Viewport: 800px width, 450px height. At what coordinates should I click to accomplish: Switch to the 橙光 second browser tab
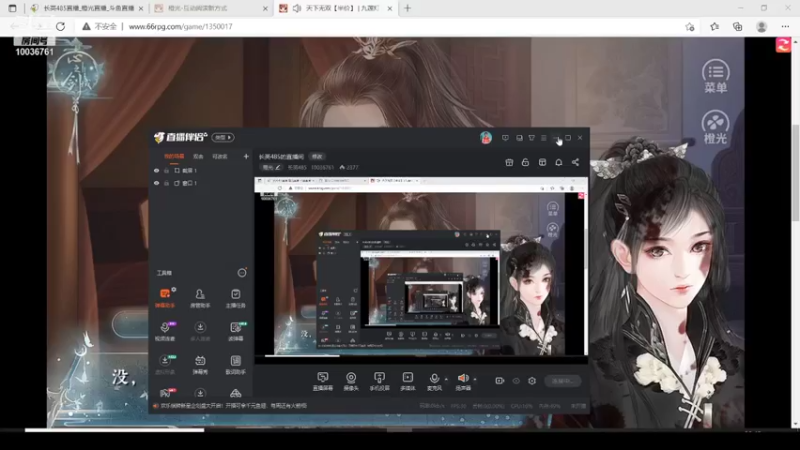coord(212,8)
